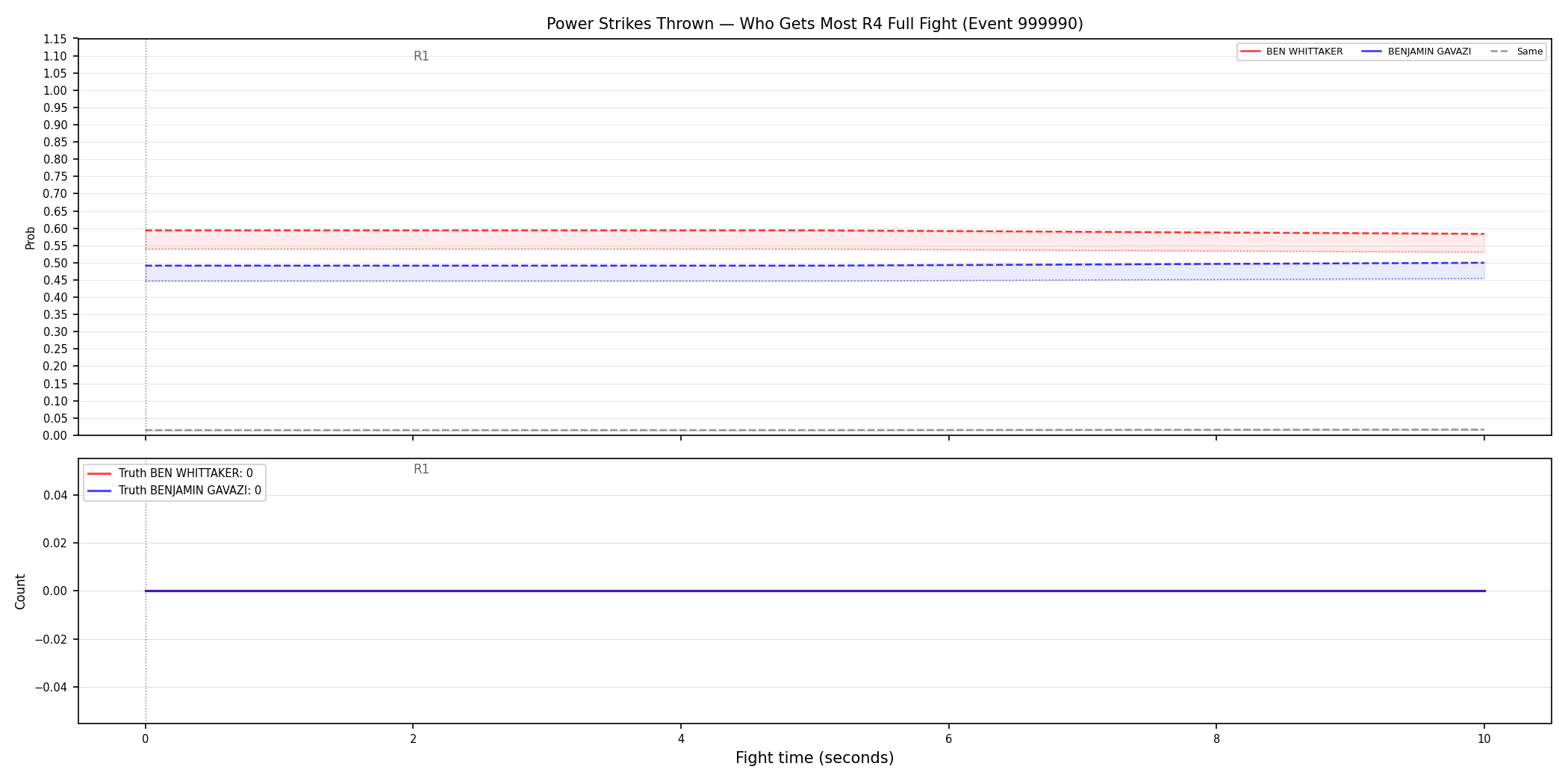Click x-axis tick label '8'
The image size is (1568, 784).
point(1216,739)
